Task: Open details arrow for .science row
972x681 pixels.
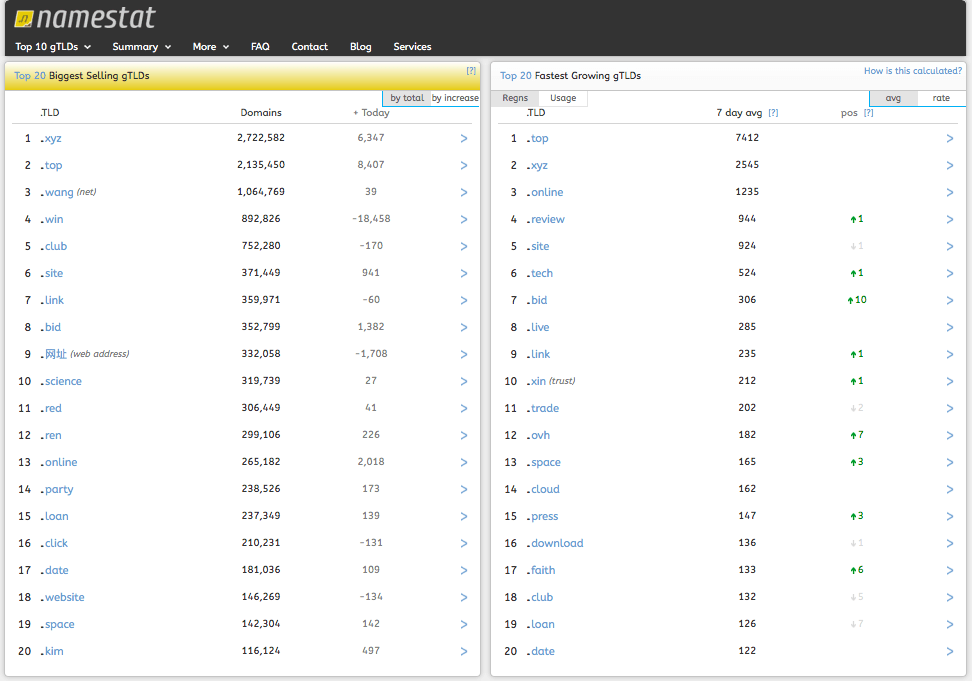Action: pos(464,381)
